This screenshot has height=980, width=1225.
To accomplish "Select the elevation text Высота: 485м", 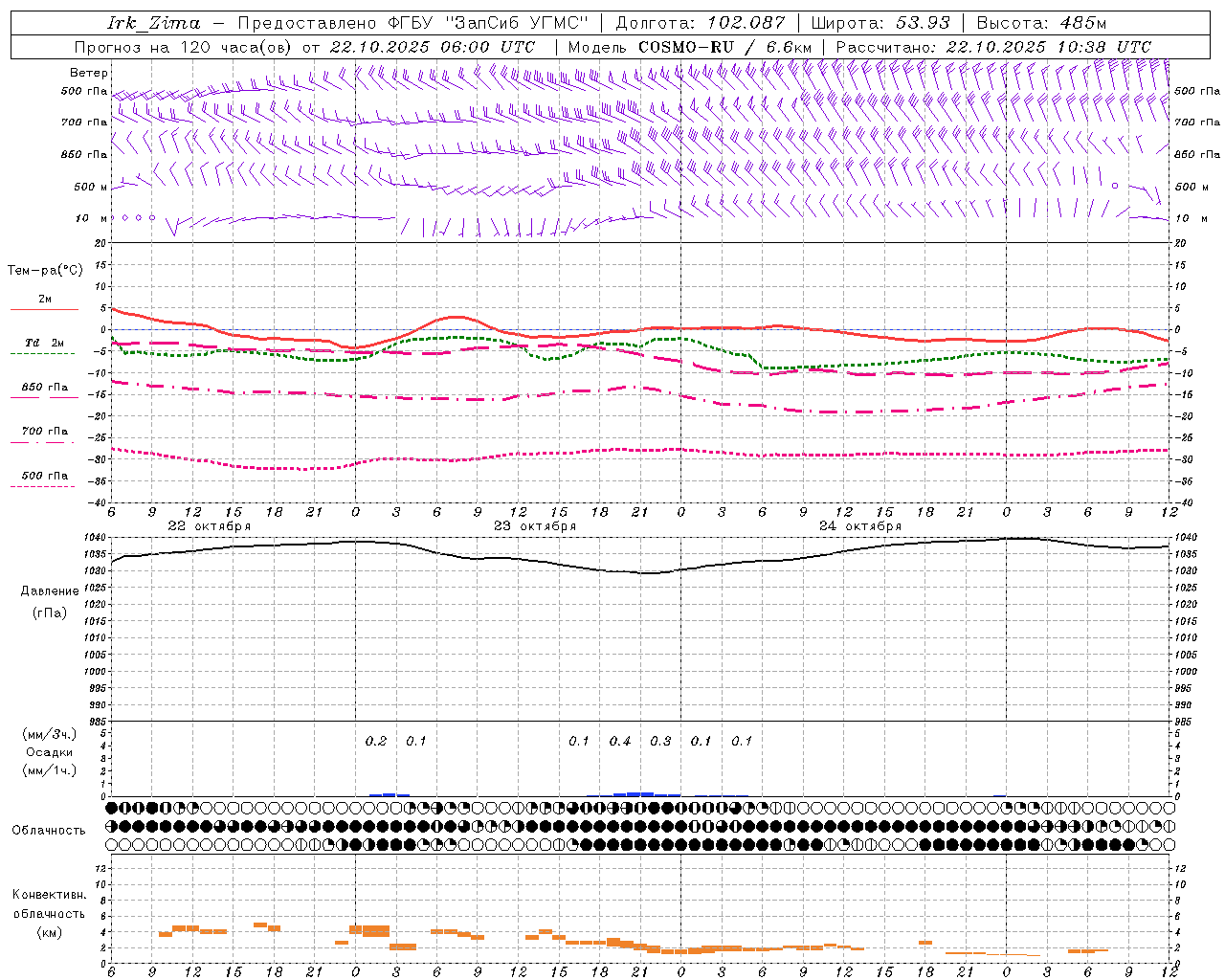I will coord(1041,23).
